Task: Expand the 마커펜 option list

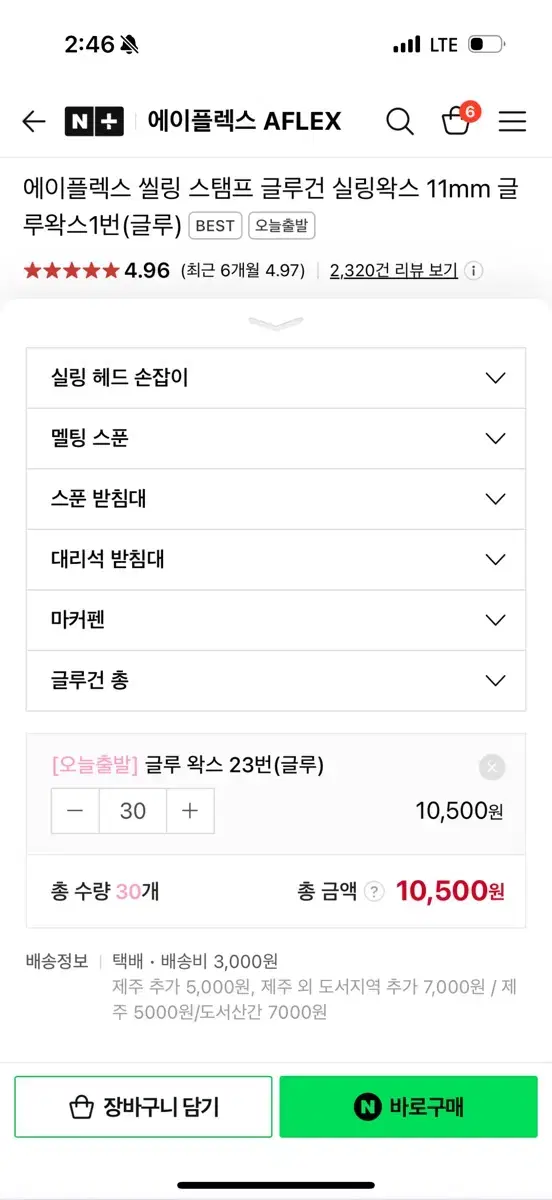Action: pos(276,620)
